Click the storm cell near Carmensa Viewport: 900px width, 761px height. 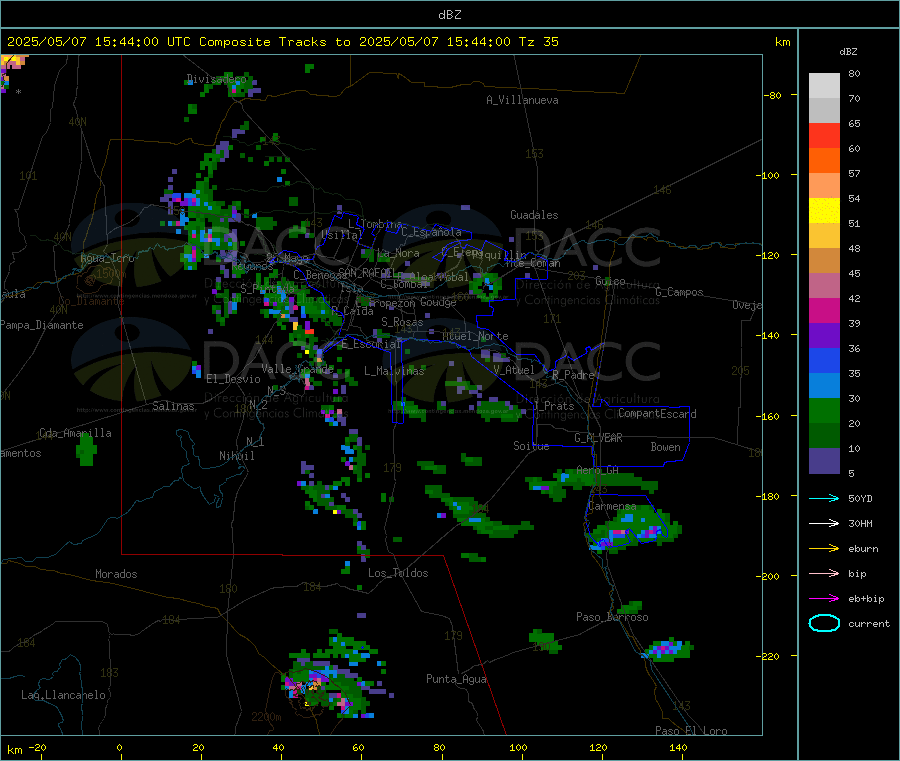pos(634,529)
